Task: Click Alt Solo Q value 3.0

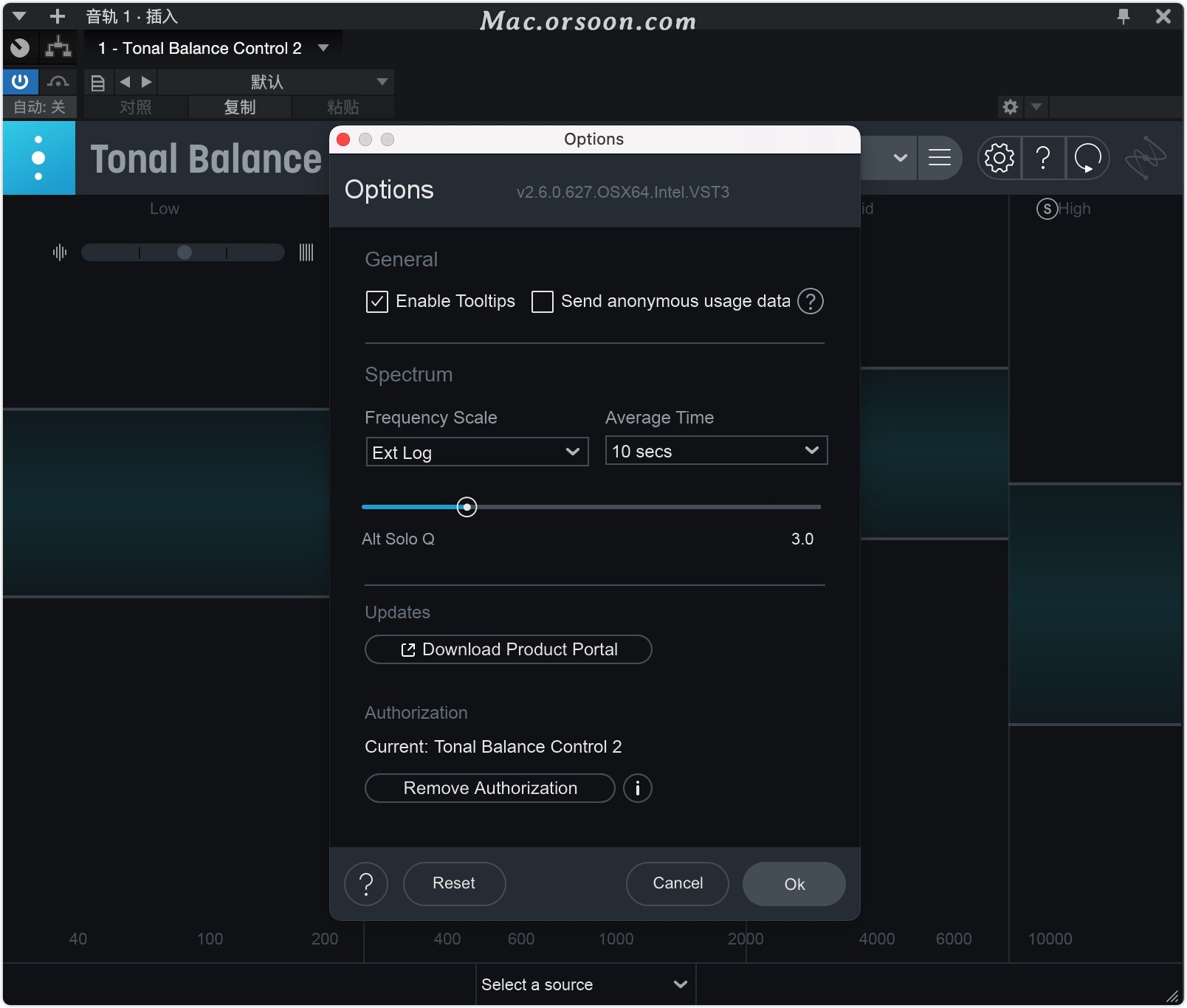Action: point(802,539)
